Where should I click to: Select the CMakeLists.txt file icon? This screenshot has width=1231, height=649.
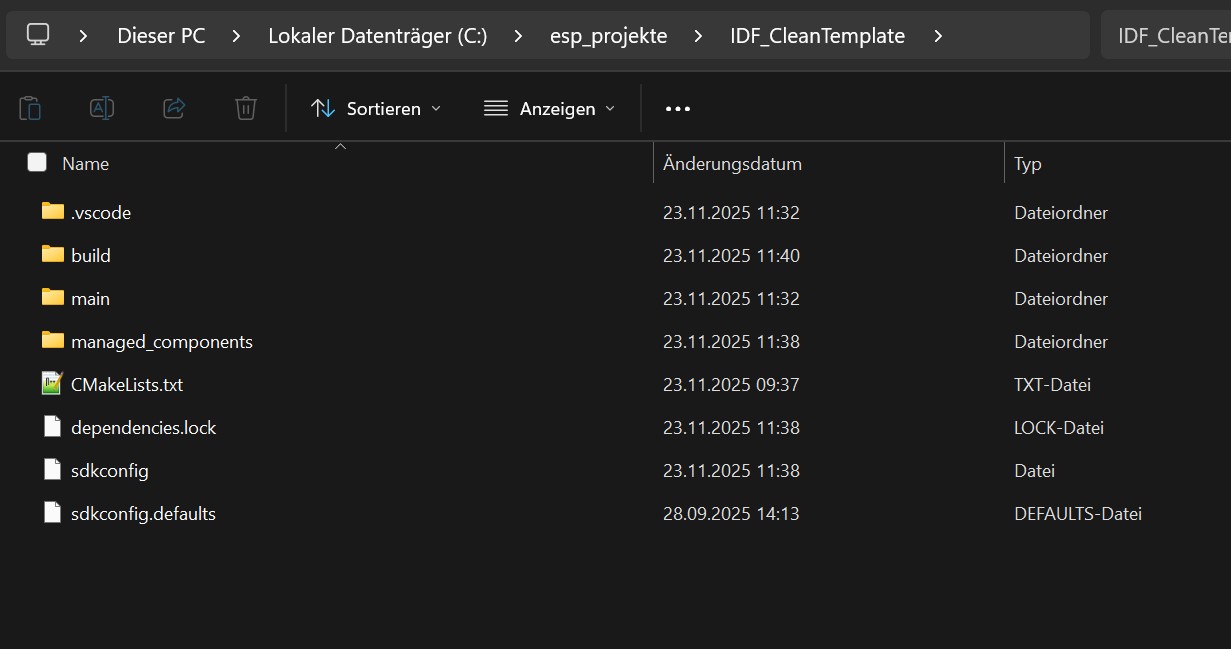53,384
